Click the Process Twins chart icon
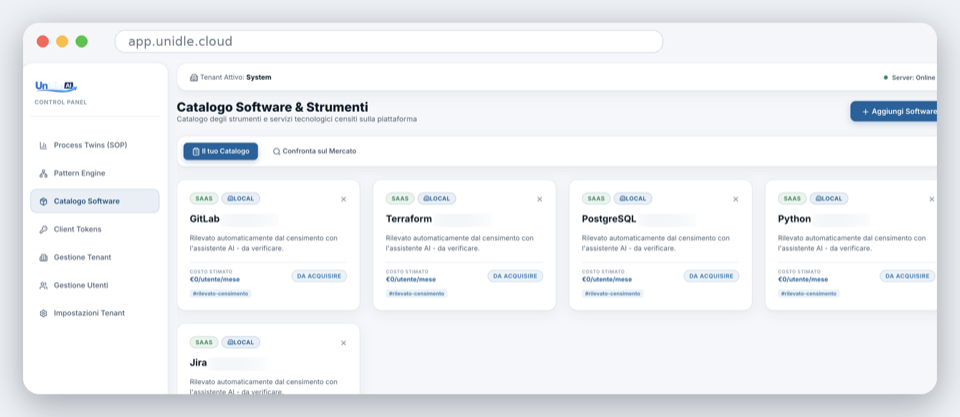Screen dimensions: 960x417 tap(43, 146)
